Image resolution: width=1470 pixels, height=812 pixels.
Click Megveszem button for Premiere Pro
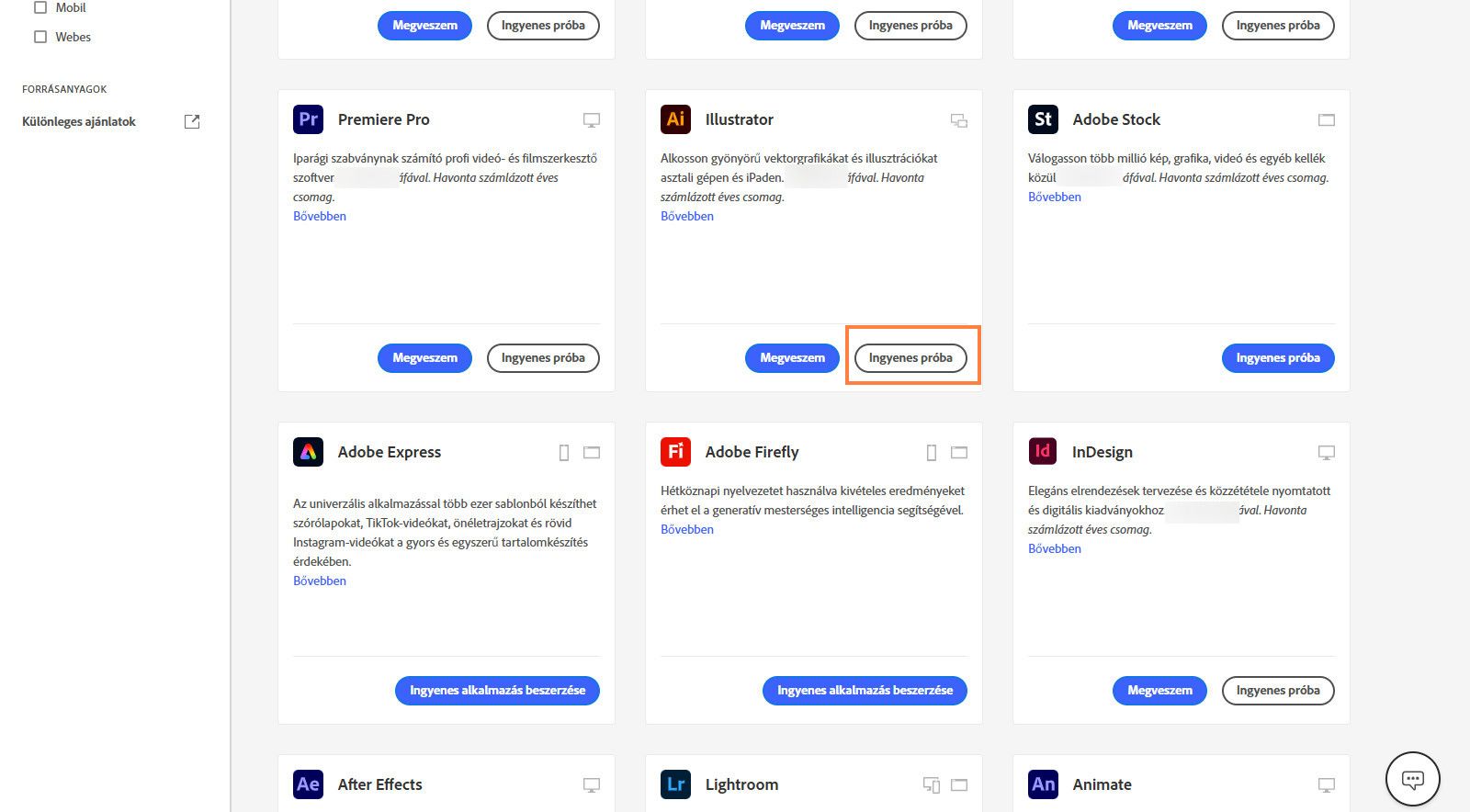pos(424,358)
